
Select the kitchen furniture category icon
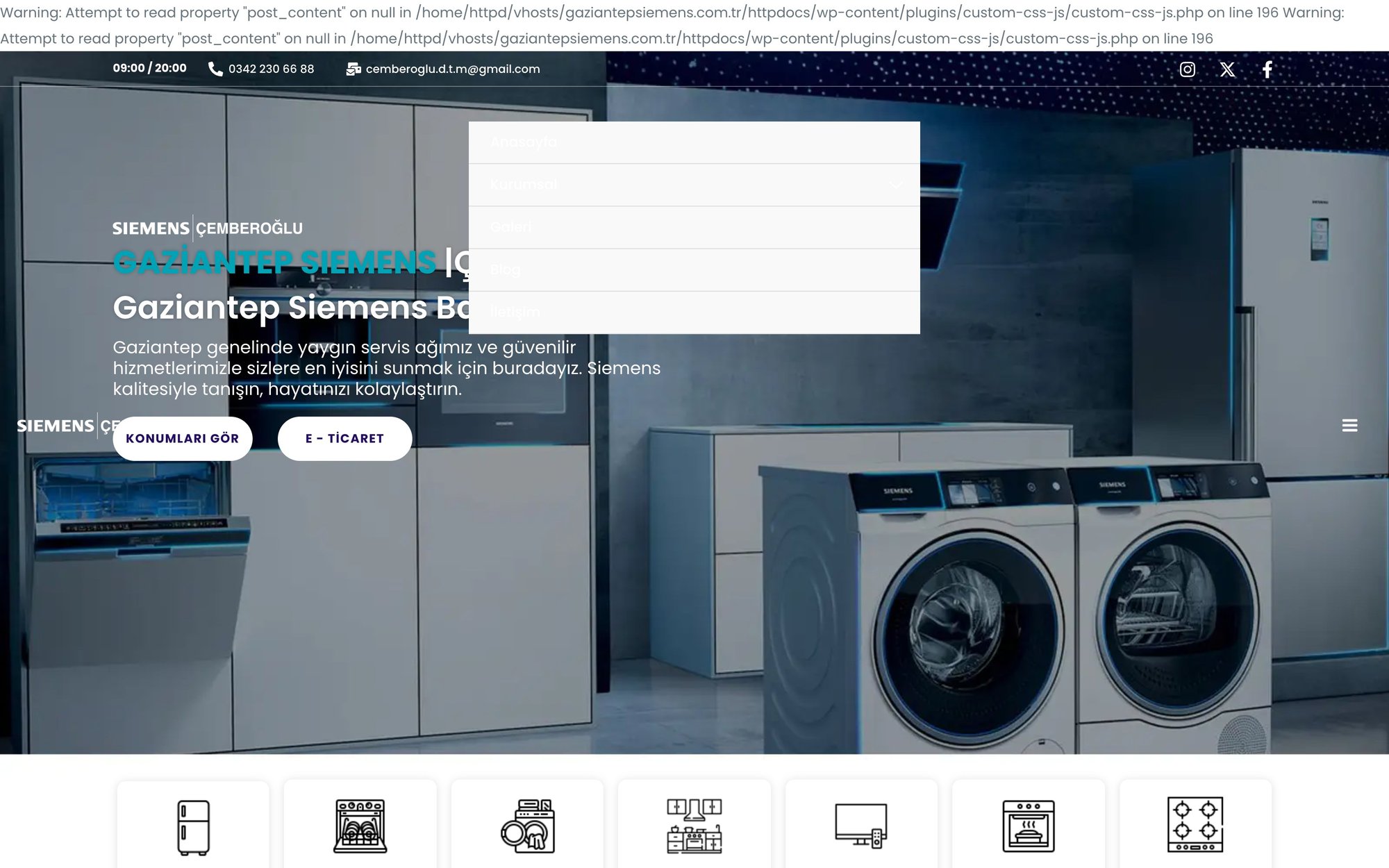pyautogui.click(x=694, y=826)
